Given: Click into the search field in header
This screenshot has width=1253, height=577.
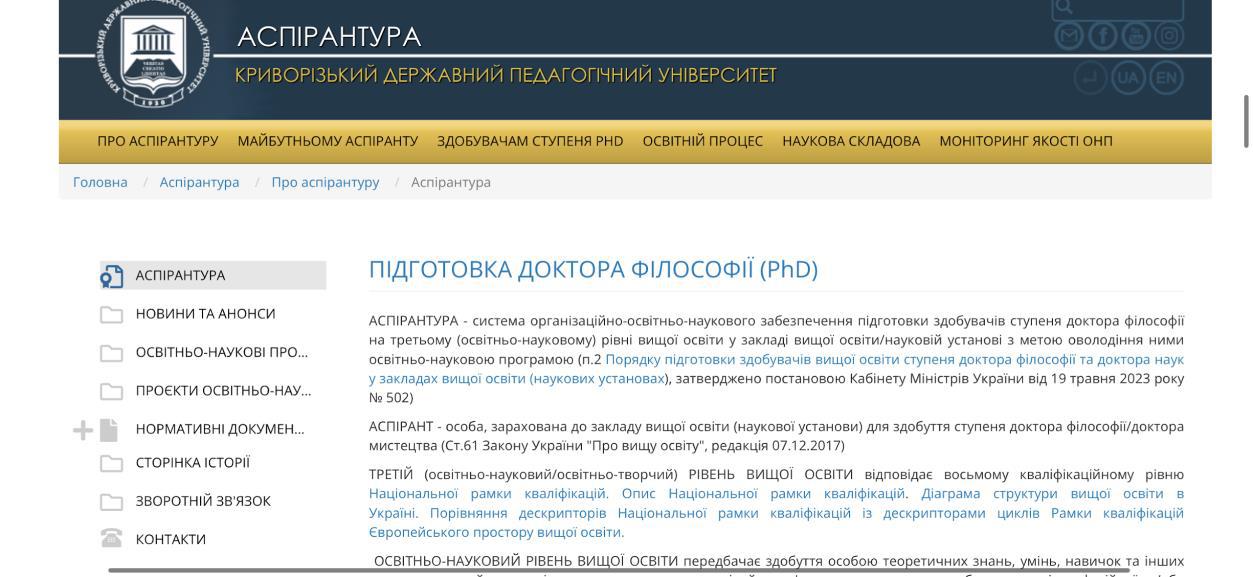Looking at the screenshot, I should tap(1127, 8).
